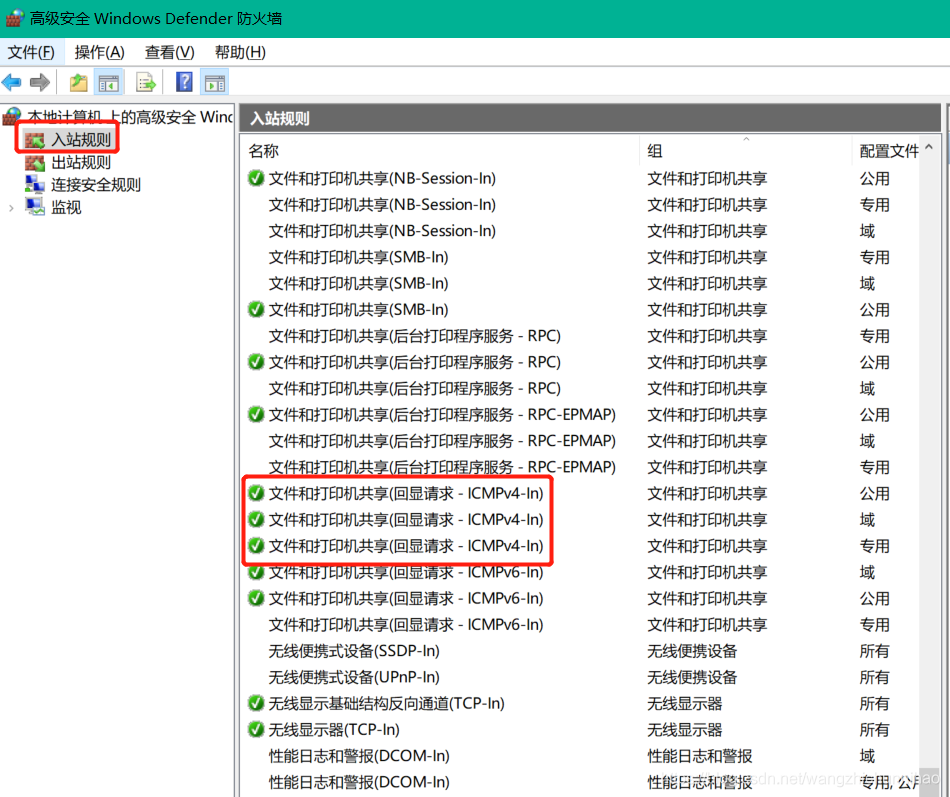Sort by the 组 column header
The image size is (950, 797).
[654, 151]
